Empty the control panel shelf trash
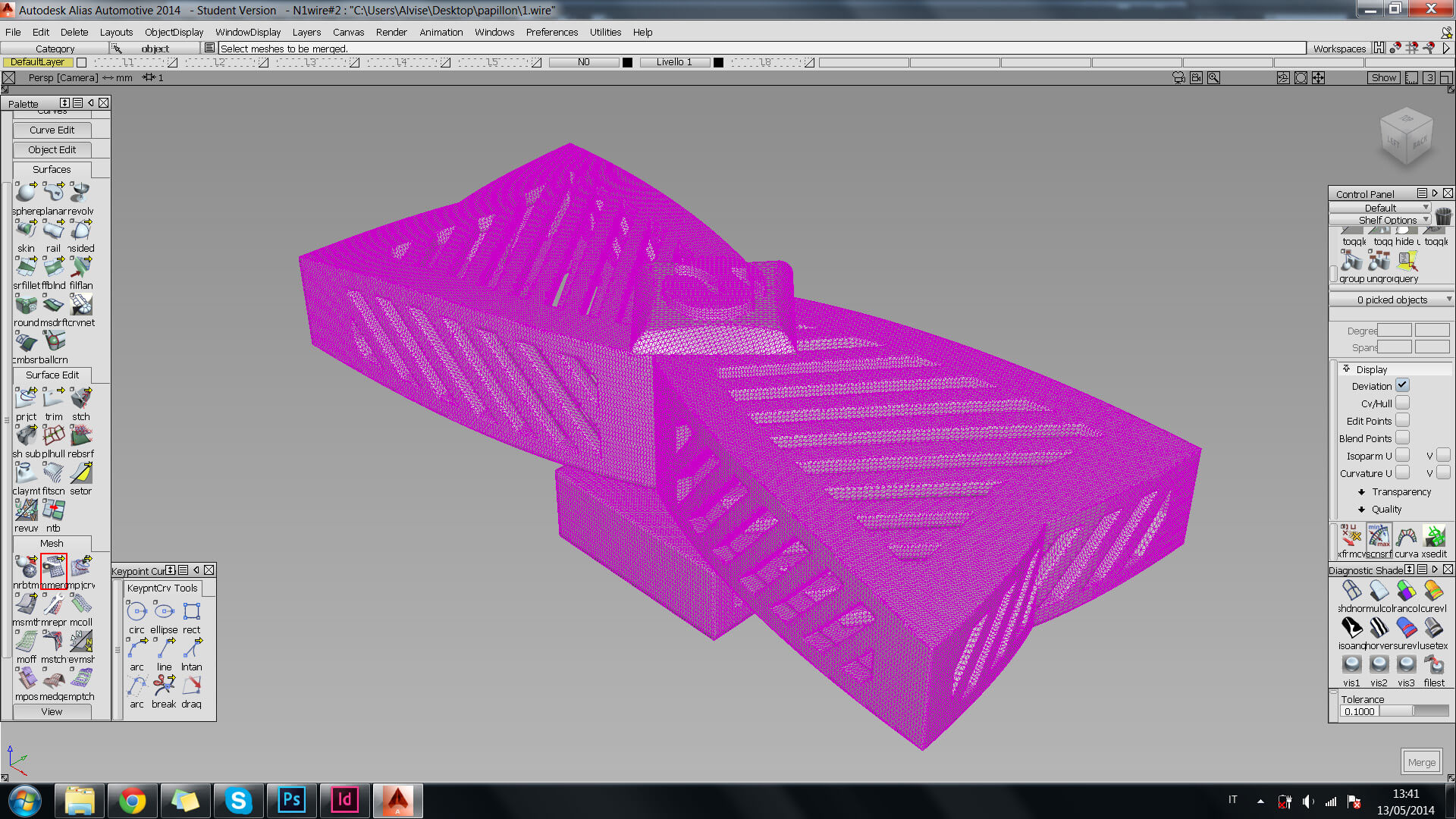The width and height of the screenshot is (1456, 819). pos(1443,216)
